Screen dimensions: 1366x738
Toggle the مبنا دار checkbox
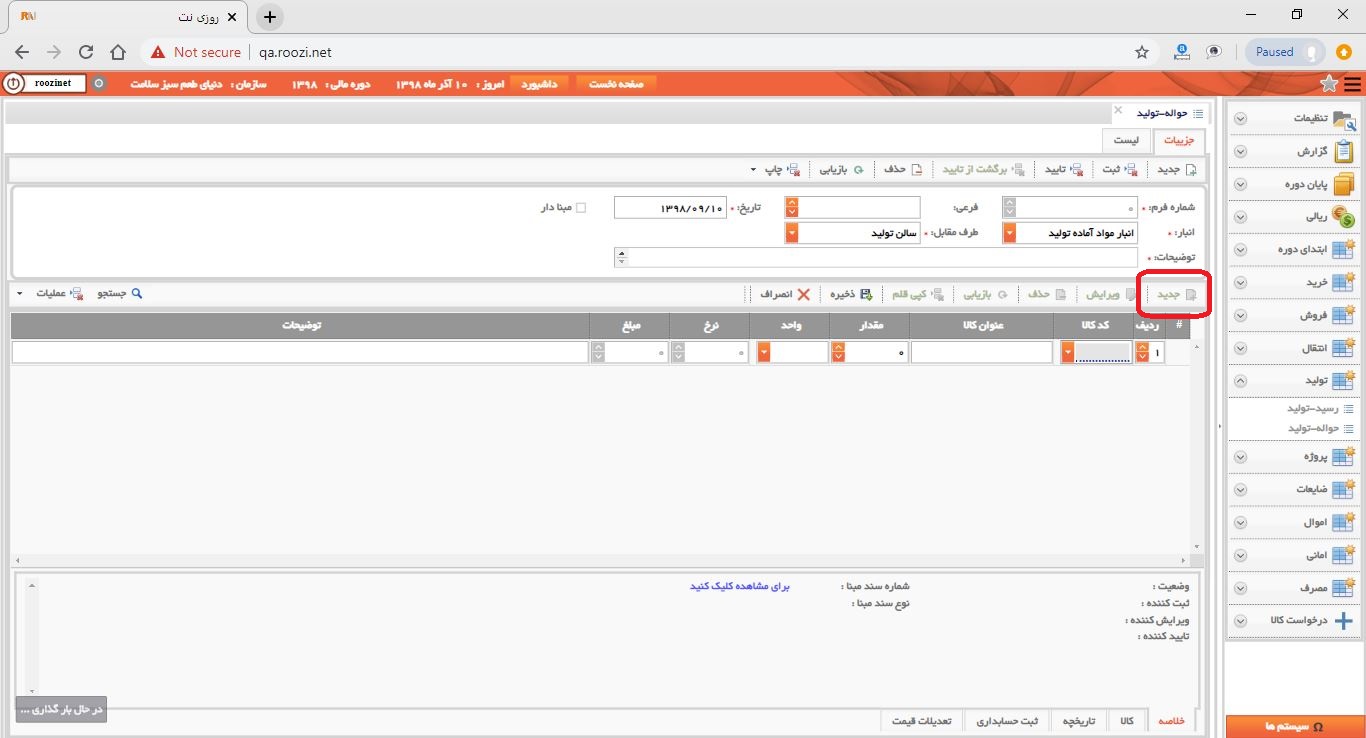tap(581, 208)
